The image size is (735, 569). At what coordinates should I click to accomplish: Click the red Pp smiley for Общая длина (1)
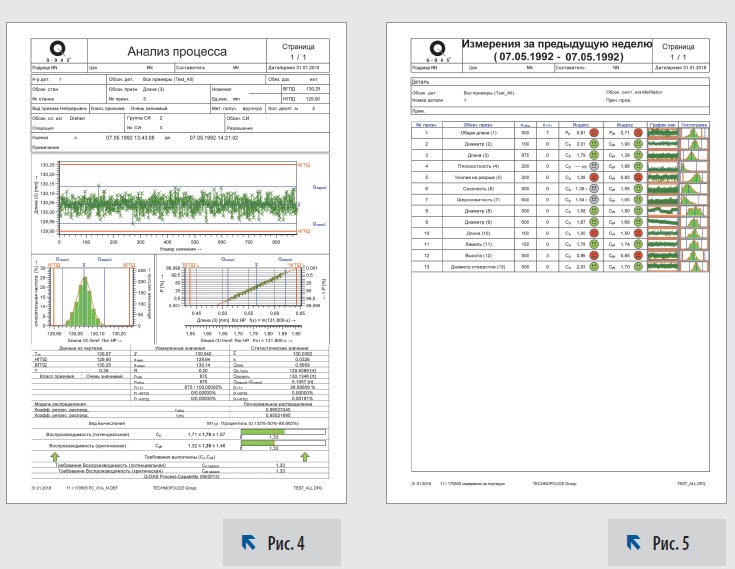(595, 132)
